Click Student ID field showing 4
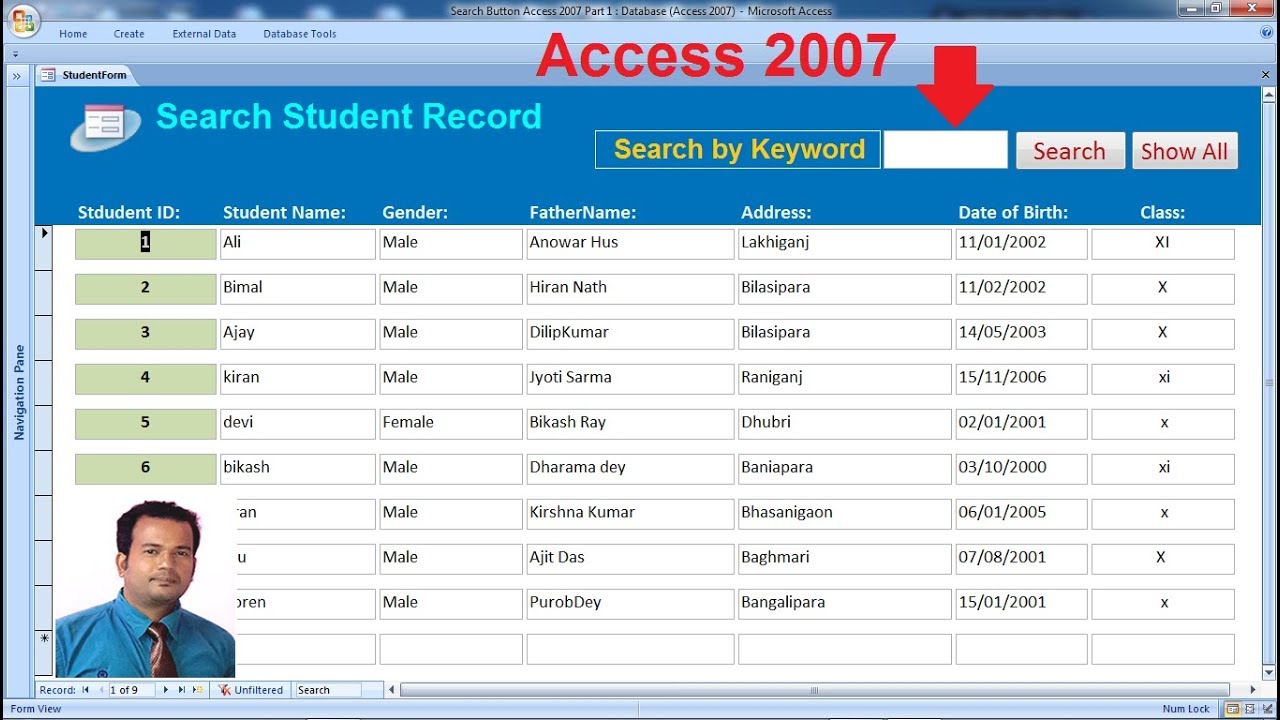1280x720 pixels. coord(146,379)
